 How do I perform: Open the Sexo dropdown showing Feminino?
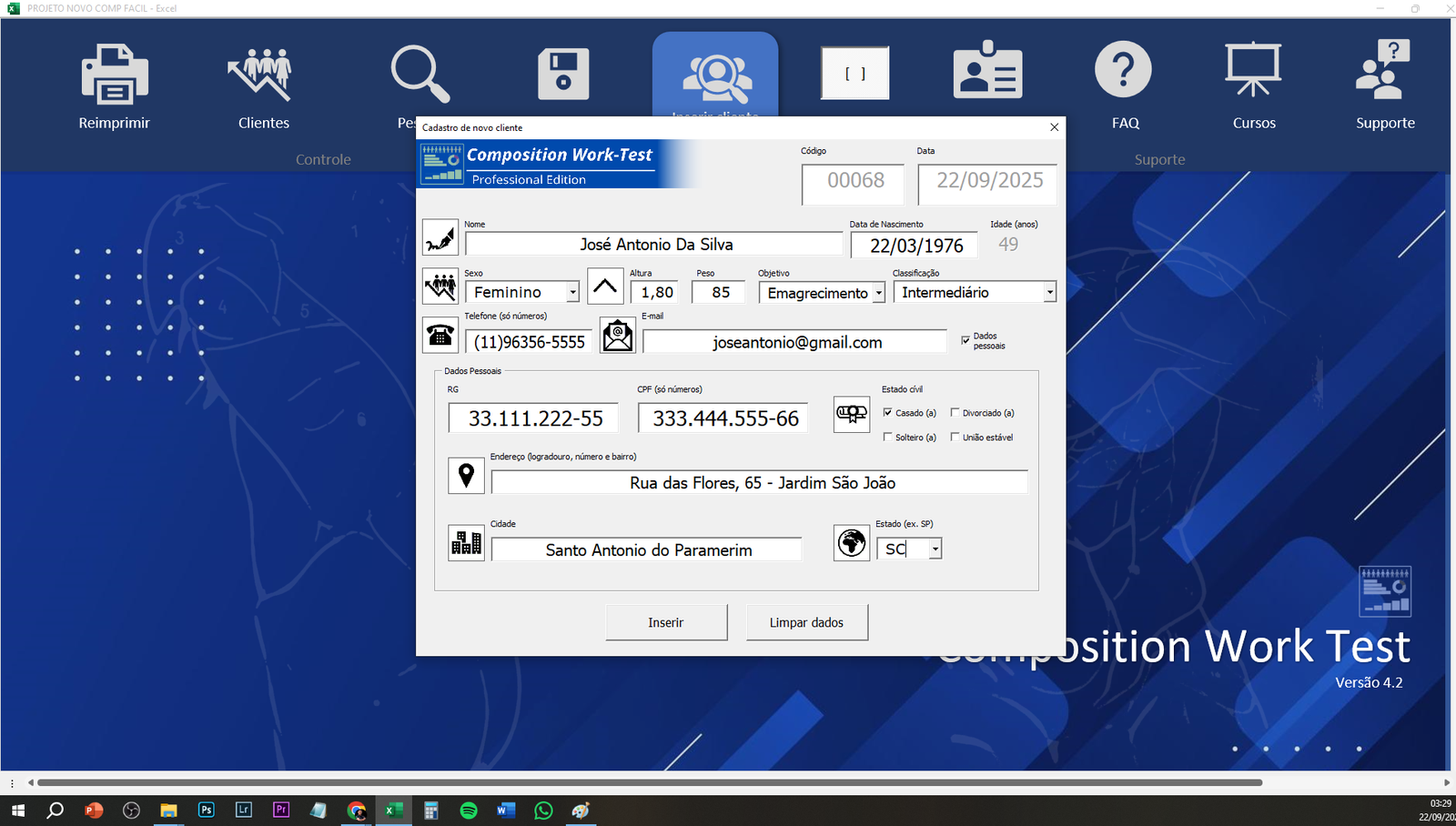click(572, 292)
